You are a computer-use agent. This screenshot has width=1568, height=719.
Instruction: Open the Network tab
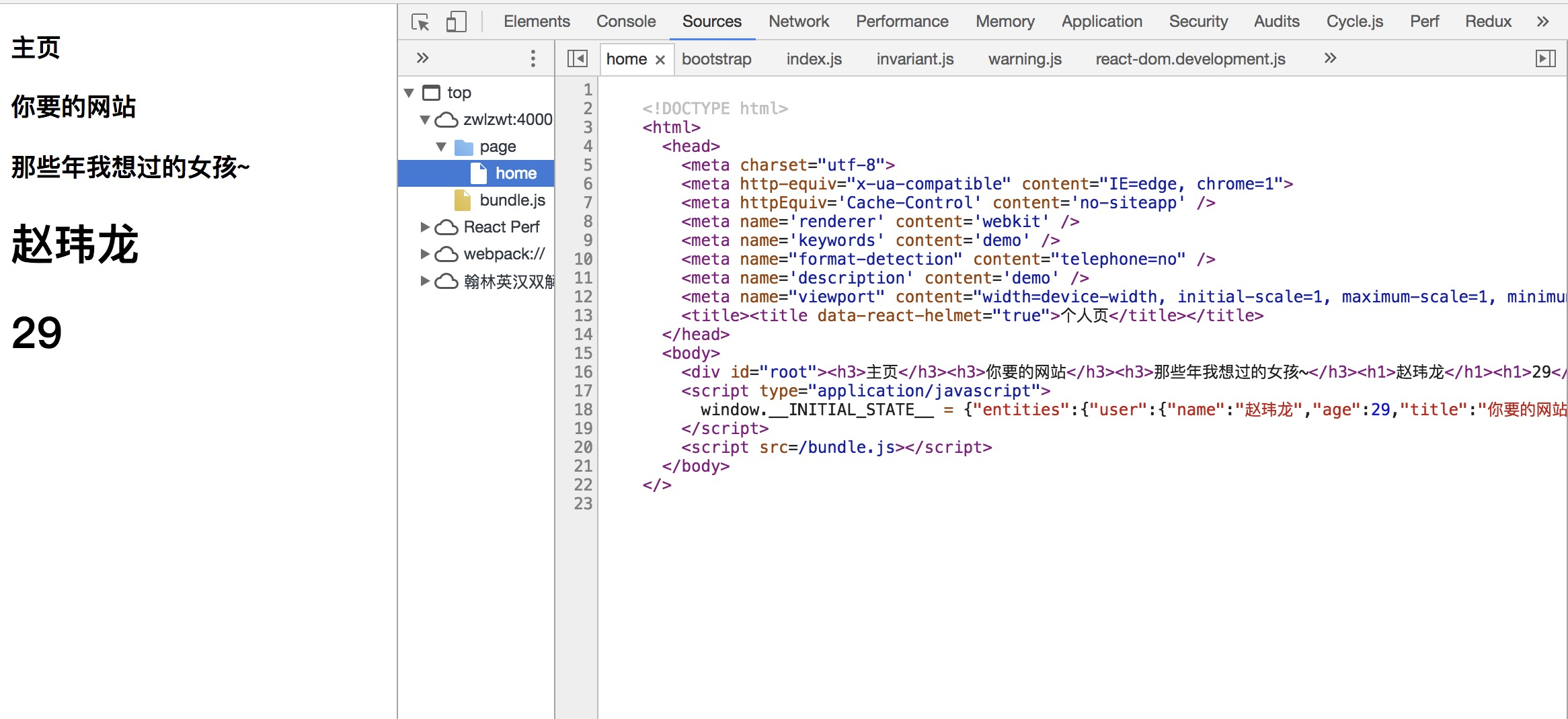click(799, 22)
